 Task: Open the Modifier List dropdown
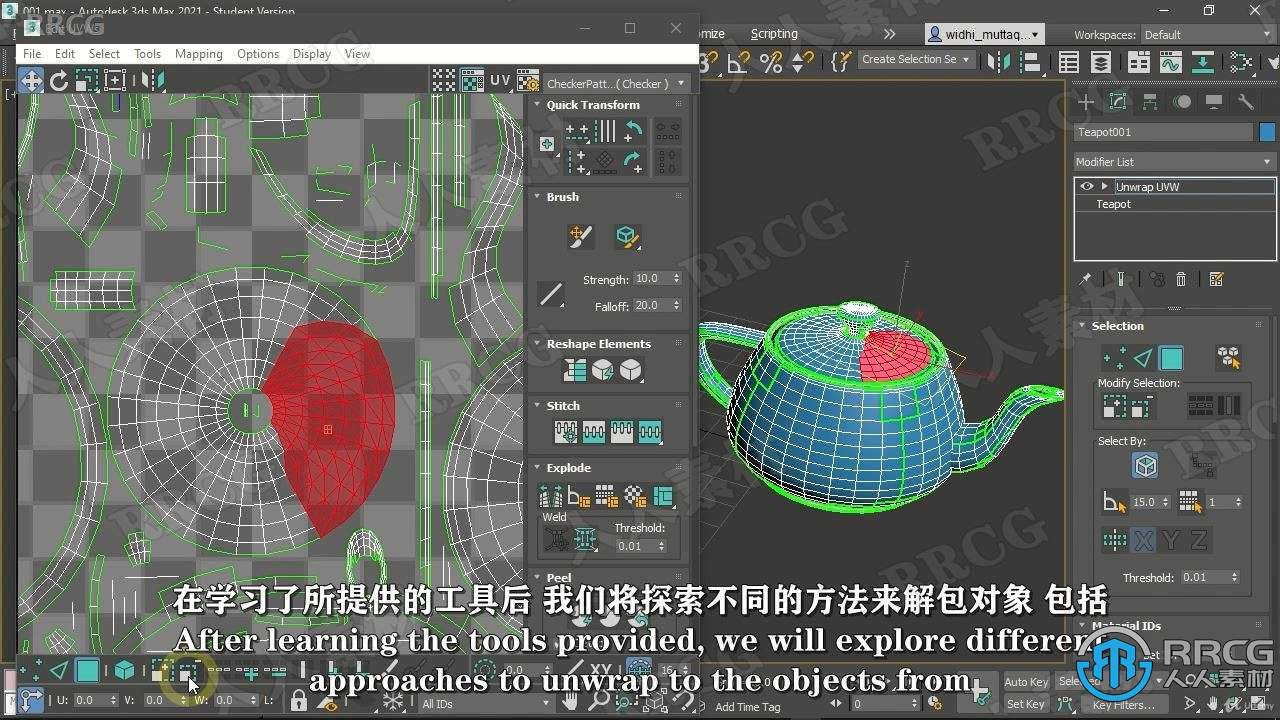[1175, 162]
